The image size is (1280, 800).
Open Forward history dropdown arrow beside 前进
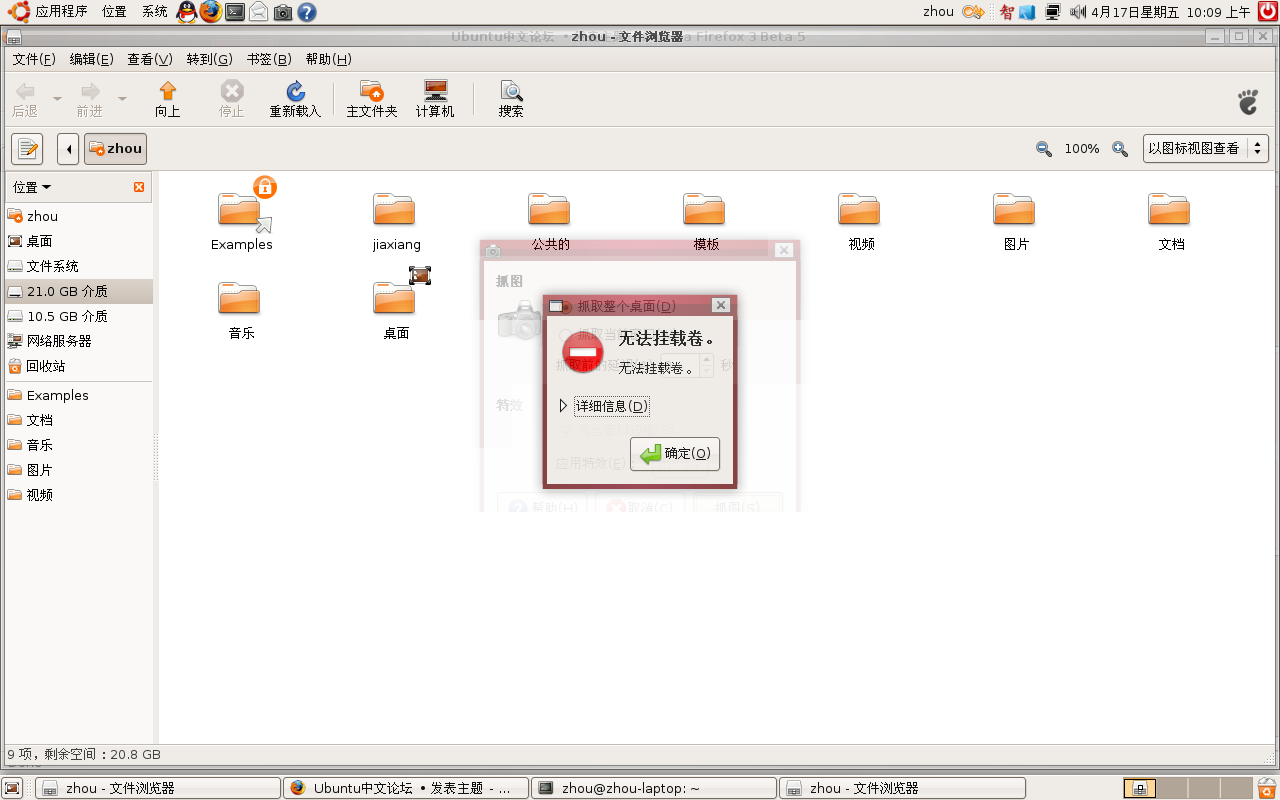[x=122, y=100]
